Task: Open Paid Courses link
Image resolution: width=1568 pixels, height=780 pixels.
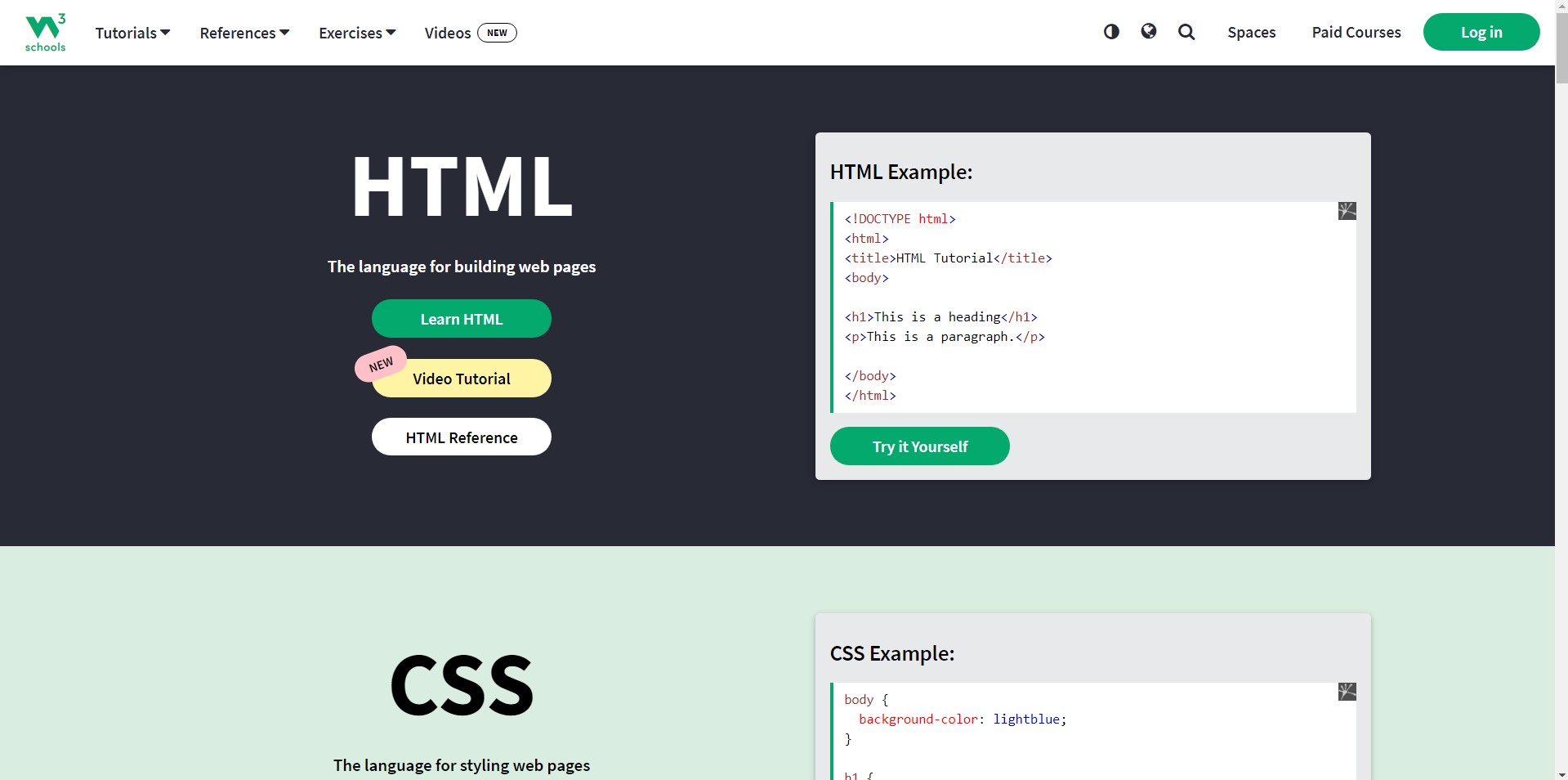Action: tap(1356, 33)
